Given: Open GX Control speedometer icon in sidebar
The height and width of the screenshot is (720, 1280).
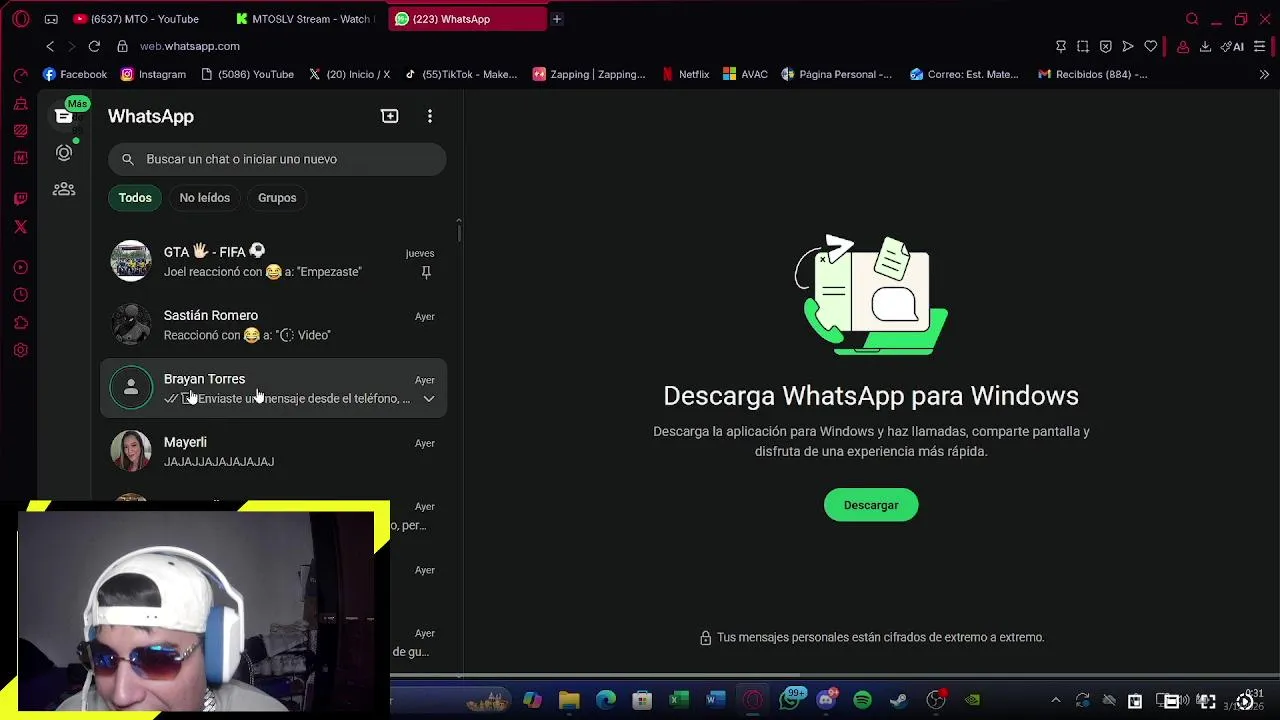Looking at the screenshot, I should (21, 75).
